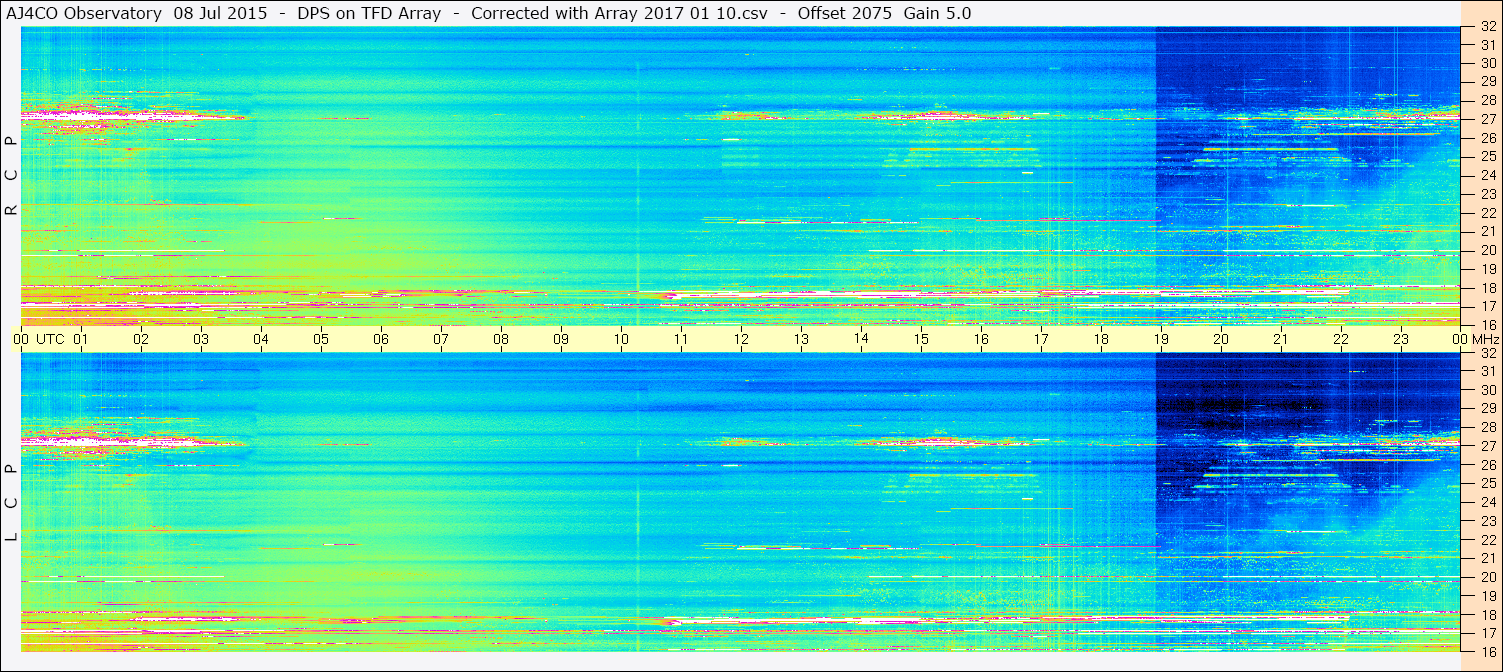The width and height of the screenshot is (1503, 672).
Task: Click hour marker 18 on time axis
Action: [1101, 339]
